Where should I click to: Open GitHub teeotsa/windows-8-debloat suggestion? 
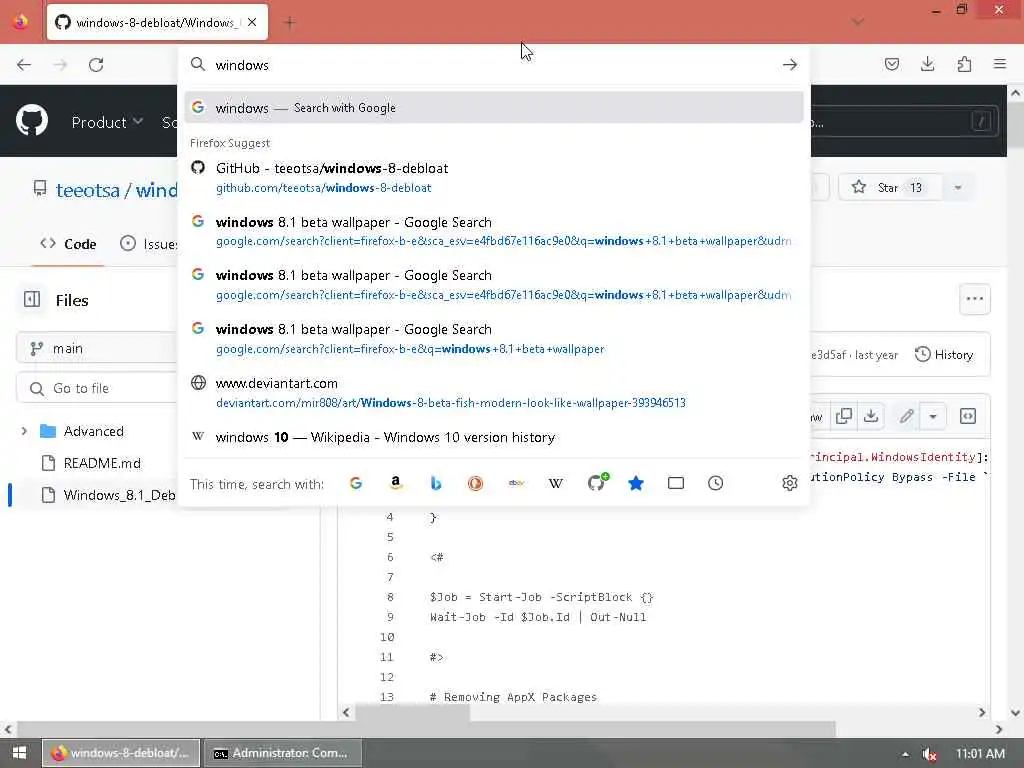pyautogui.click(x=494, y=178)
